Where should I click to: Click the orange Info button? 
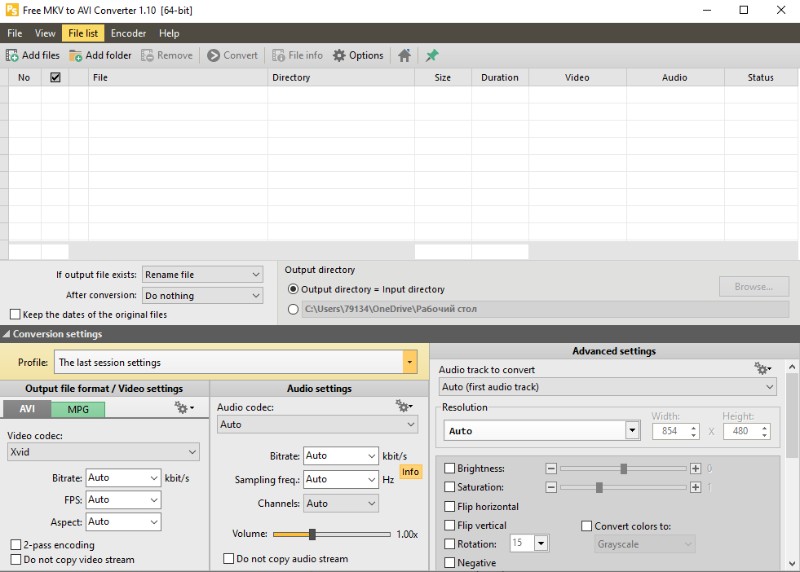[x=410, y=471]
